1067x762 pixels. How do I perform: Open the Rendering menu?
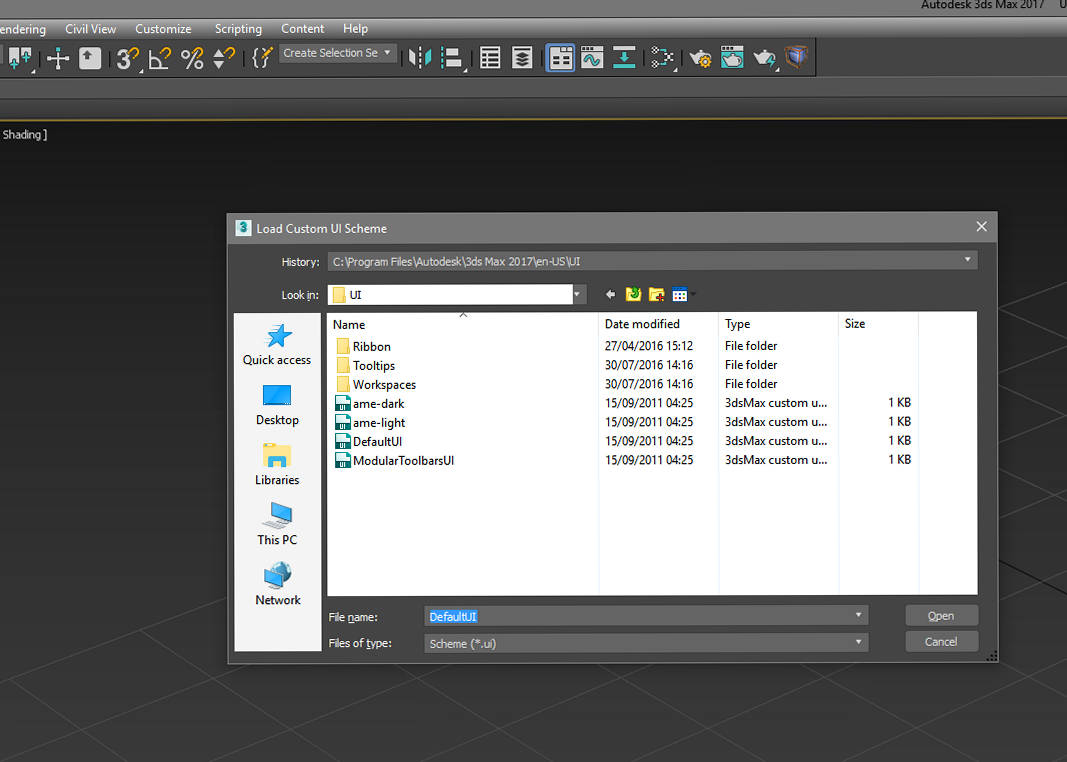click(22, 29)
